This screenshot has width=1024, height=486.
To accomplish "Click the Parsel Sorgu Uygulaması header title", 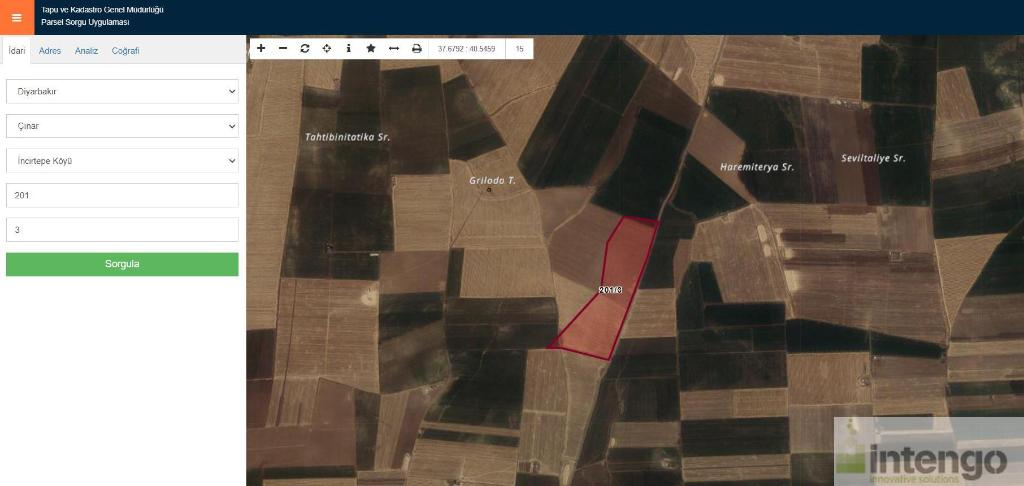I will click(x=86, y=22).
